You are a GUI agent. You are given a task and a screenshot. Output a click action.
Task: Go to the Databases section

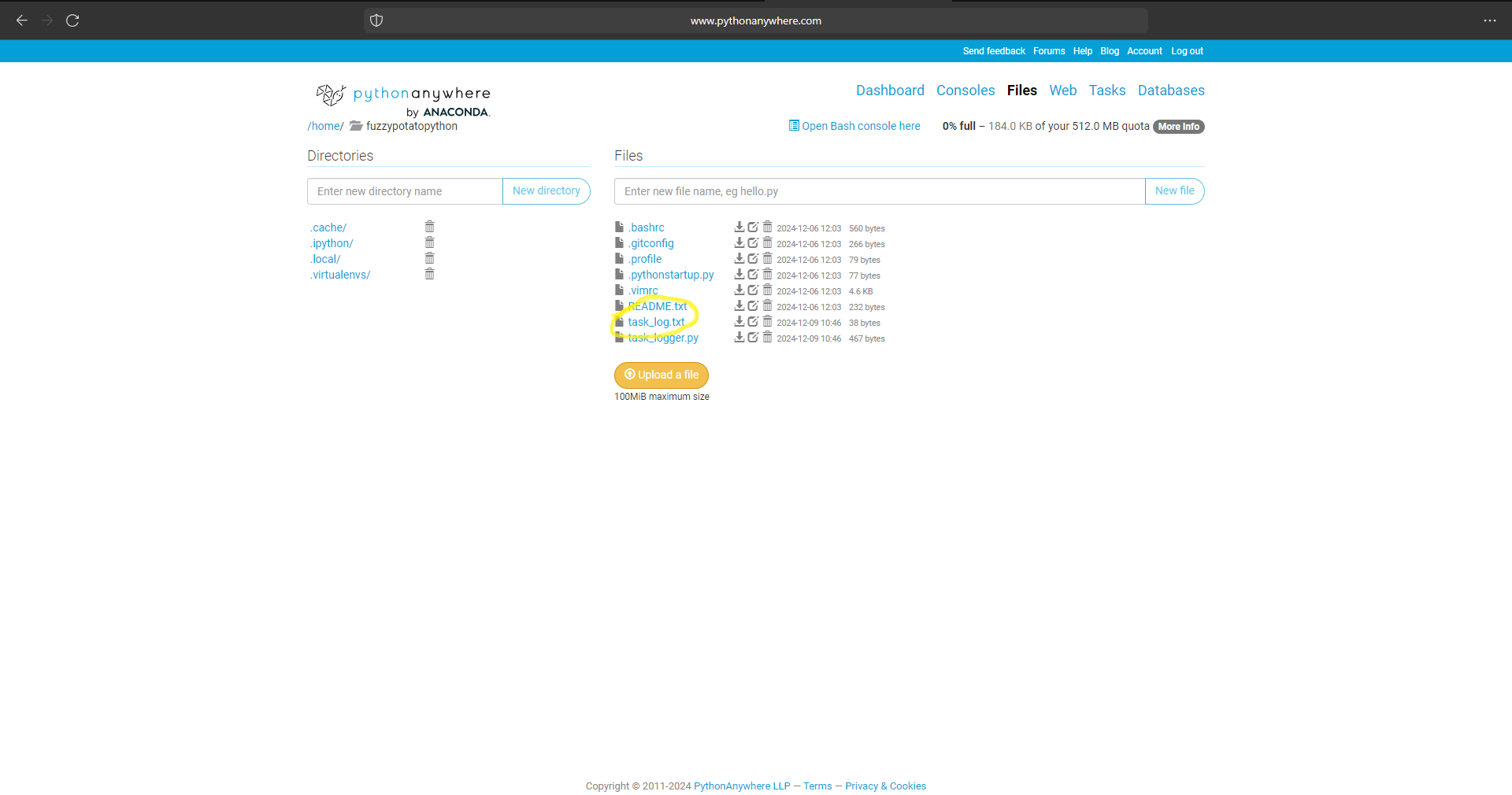(x=1171, y=91)
